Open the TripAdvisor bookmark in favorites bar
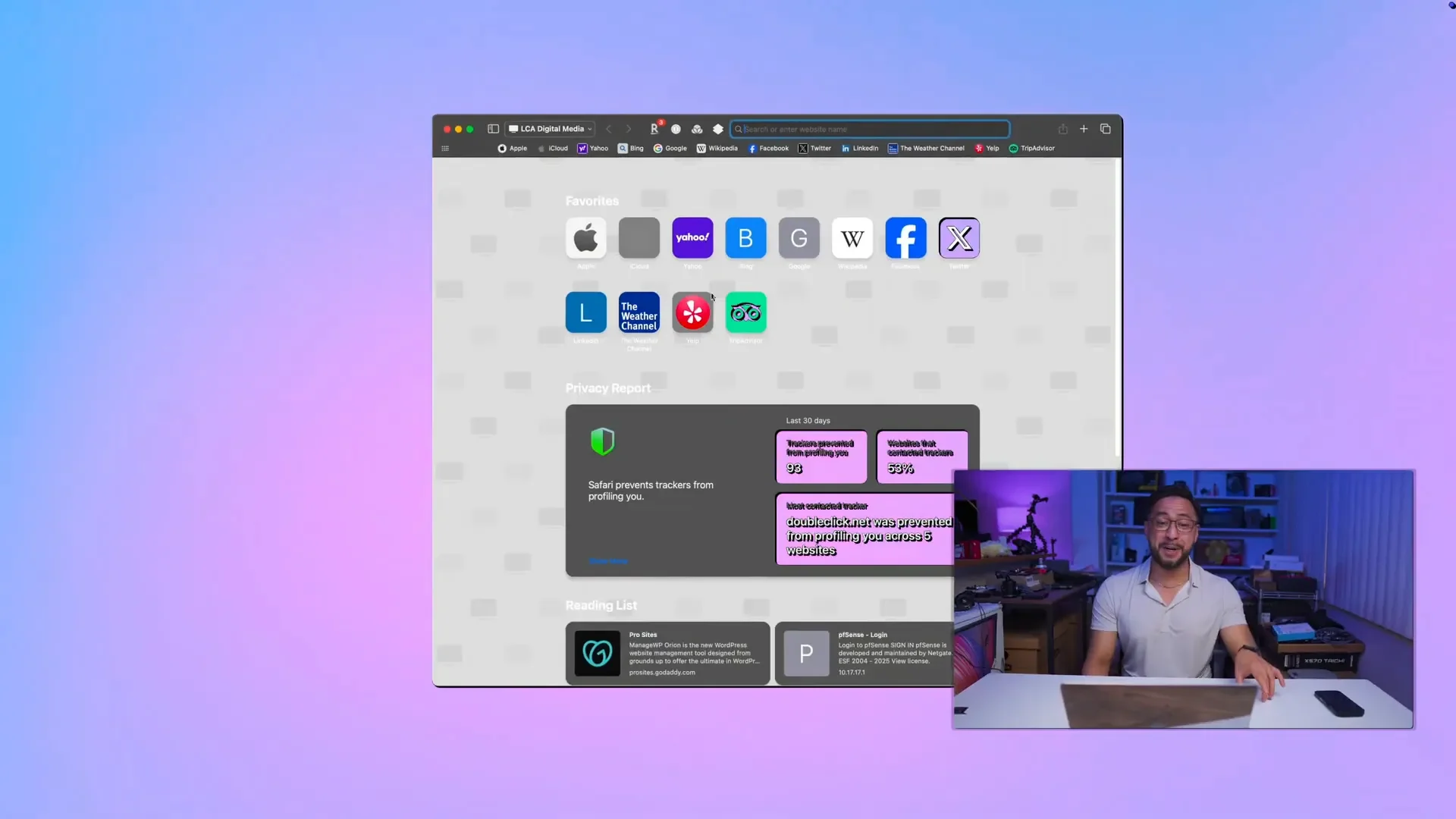The width and height of the screenshot is (1456, 819). point(1032,149)
